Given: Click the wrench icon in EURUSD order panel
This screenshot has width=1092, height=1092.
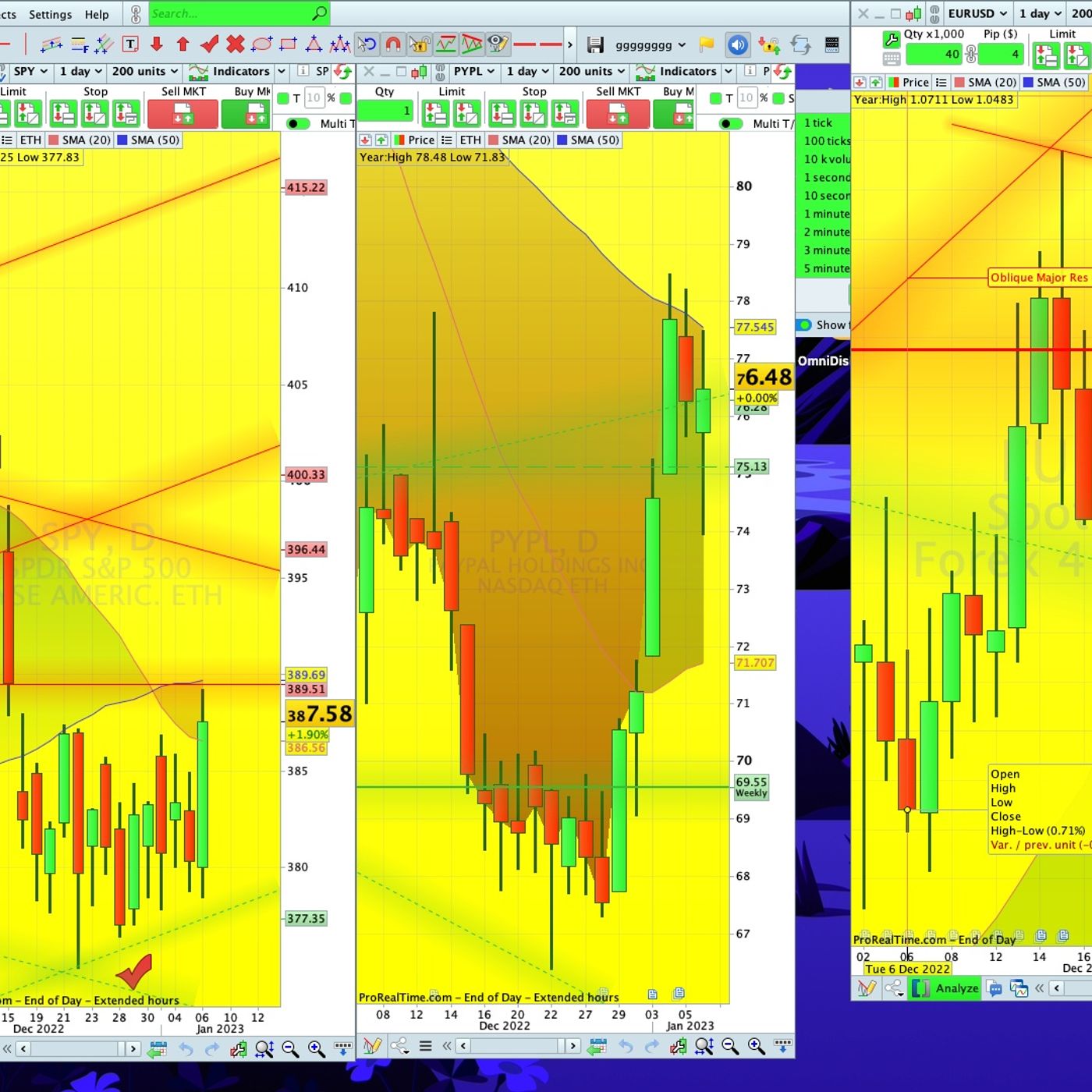Looking at the screenshot, I should click(891, 39).
